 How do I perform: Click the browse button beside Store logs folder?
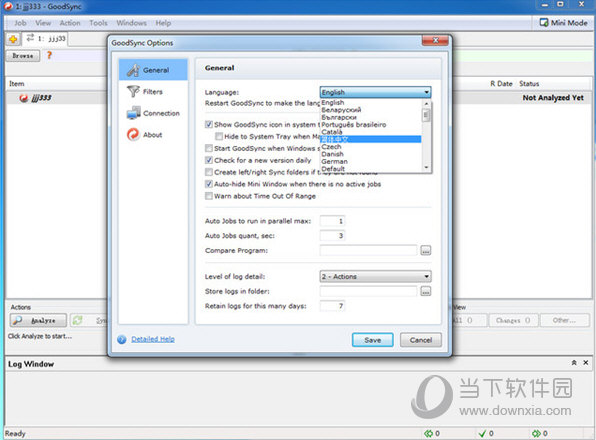pos(426,291)
